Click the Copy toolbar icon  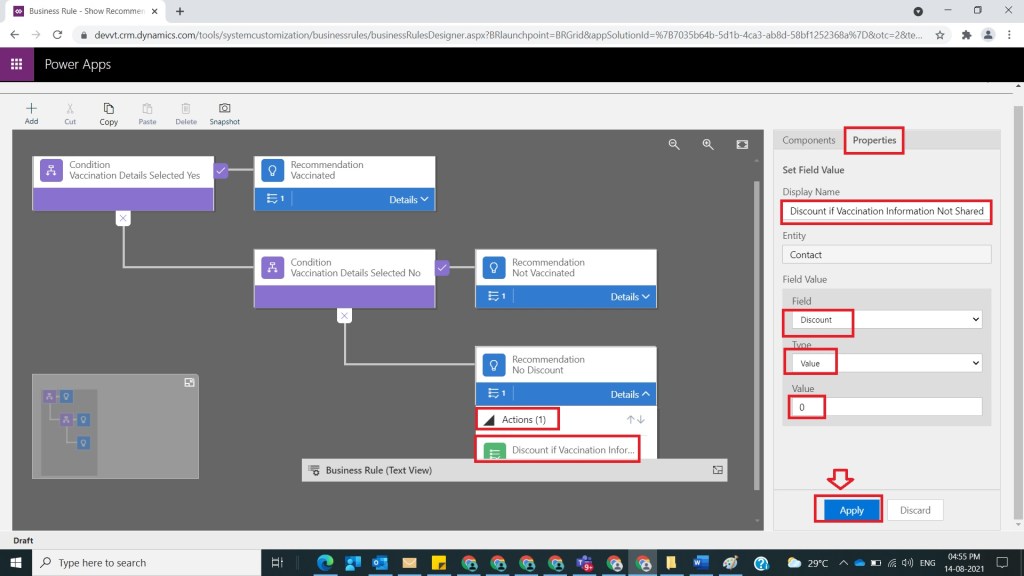pos(108,112)
